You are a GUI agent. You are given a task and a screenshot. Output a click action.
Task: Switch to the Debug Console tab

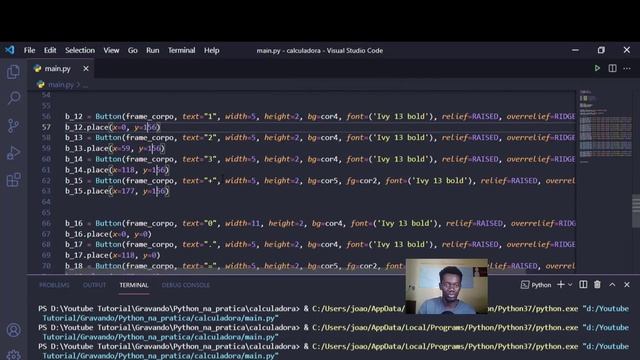[x=186, y=285]
